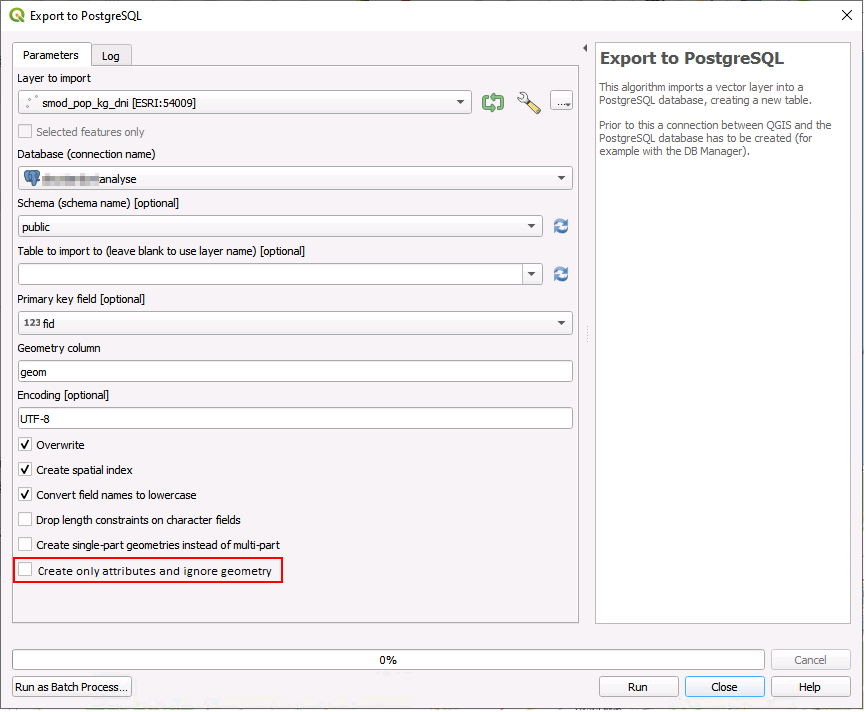Refresh the table list

coord(560,274)
